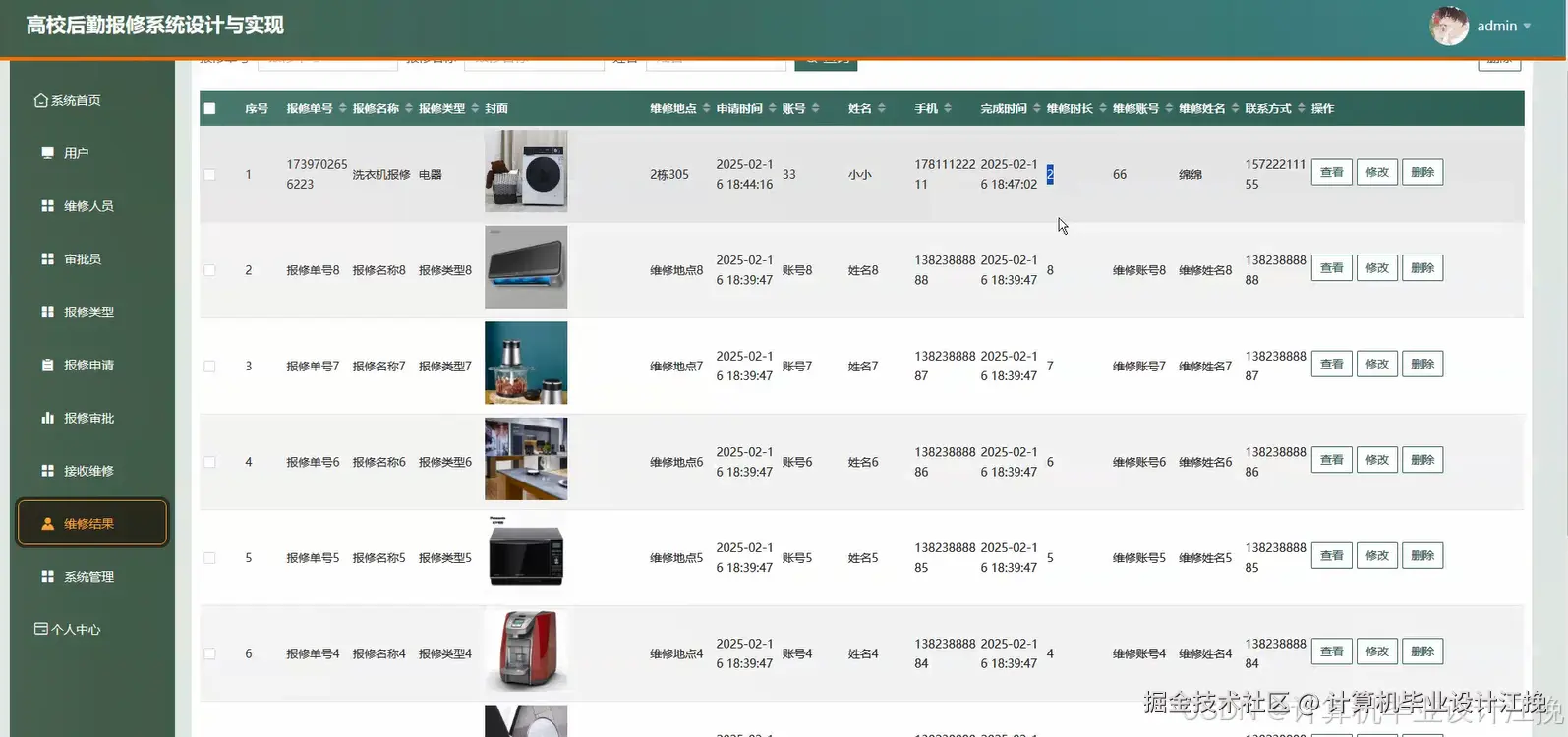Click 查看 on the 报修单号6 row
Viewport: 1568px width, 737px height.
(1332, 460)
